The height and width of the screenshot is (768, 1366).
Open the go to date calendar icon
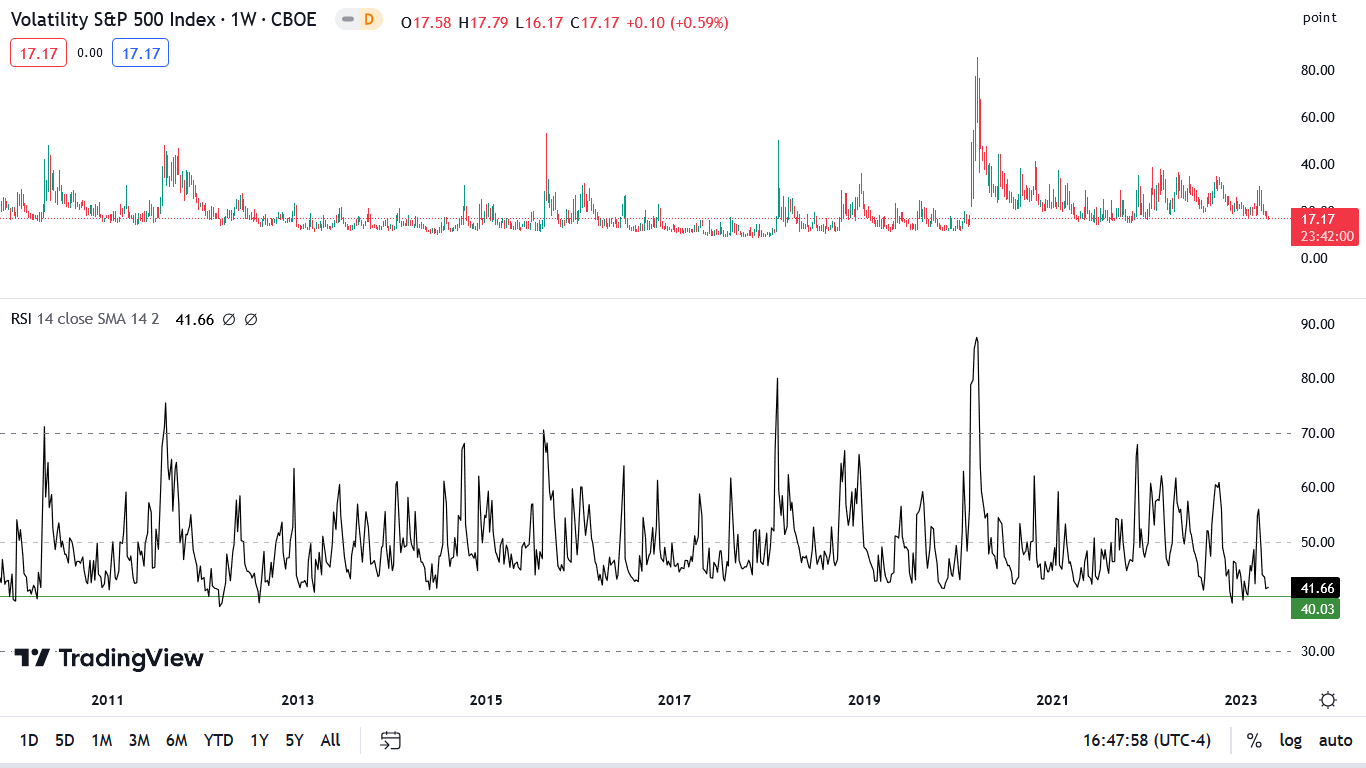point(390,740)
